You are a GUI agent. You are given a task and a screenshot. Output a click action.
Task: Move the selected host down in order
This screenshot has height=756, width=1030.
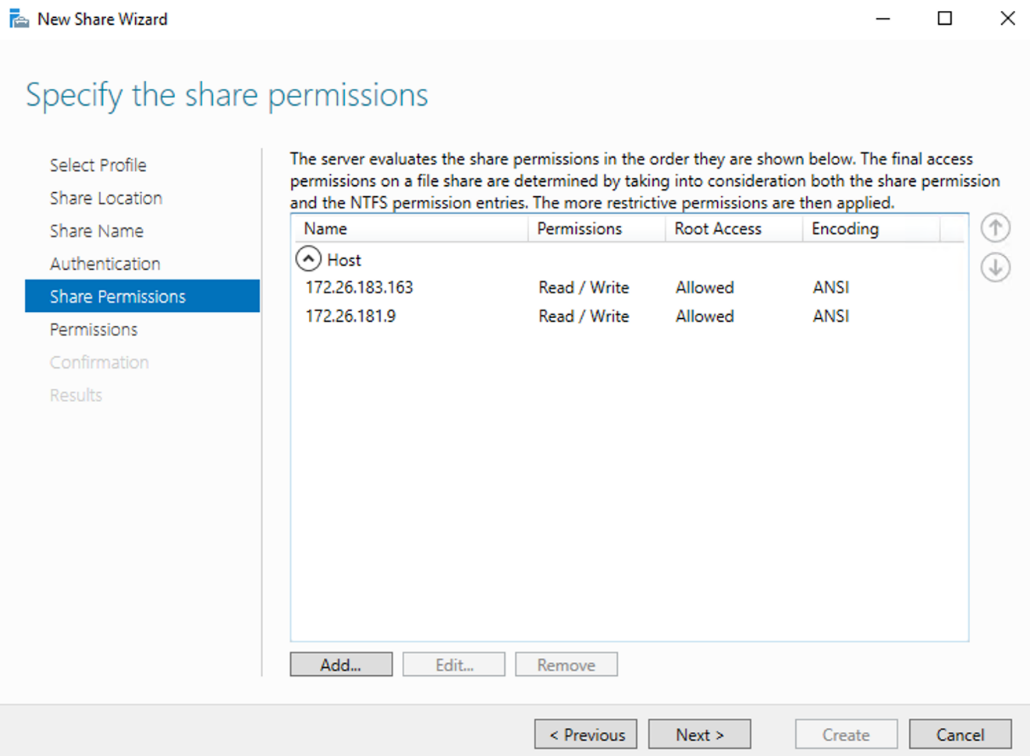(x=994, y=267)
